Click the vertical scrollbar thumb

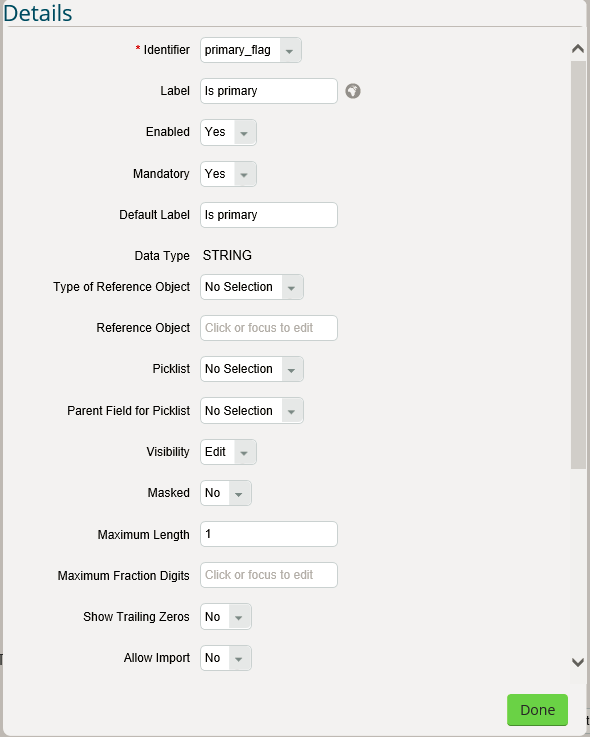578,265
